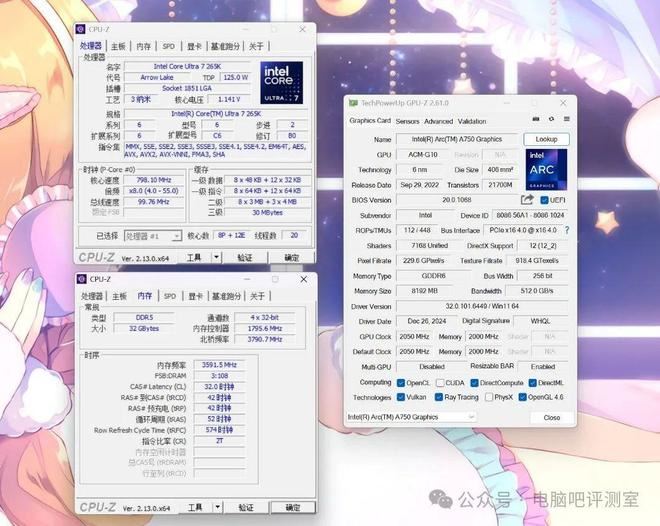660x526 pixels.
Task: Click the Socket 1851 LGA value
Action: 187,88
